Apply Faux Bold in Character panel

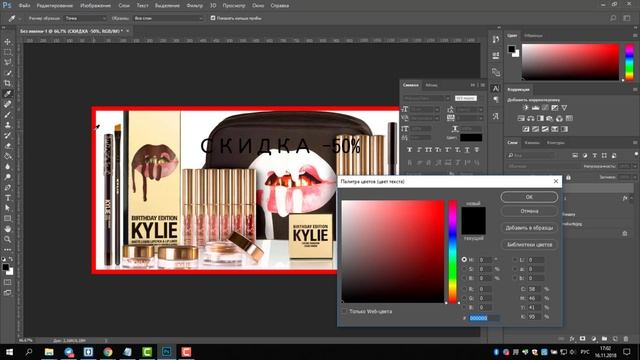pyautogui.click(x=409, y=150)
